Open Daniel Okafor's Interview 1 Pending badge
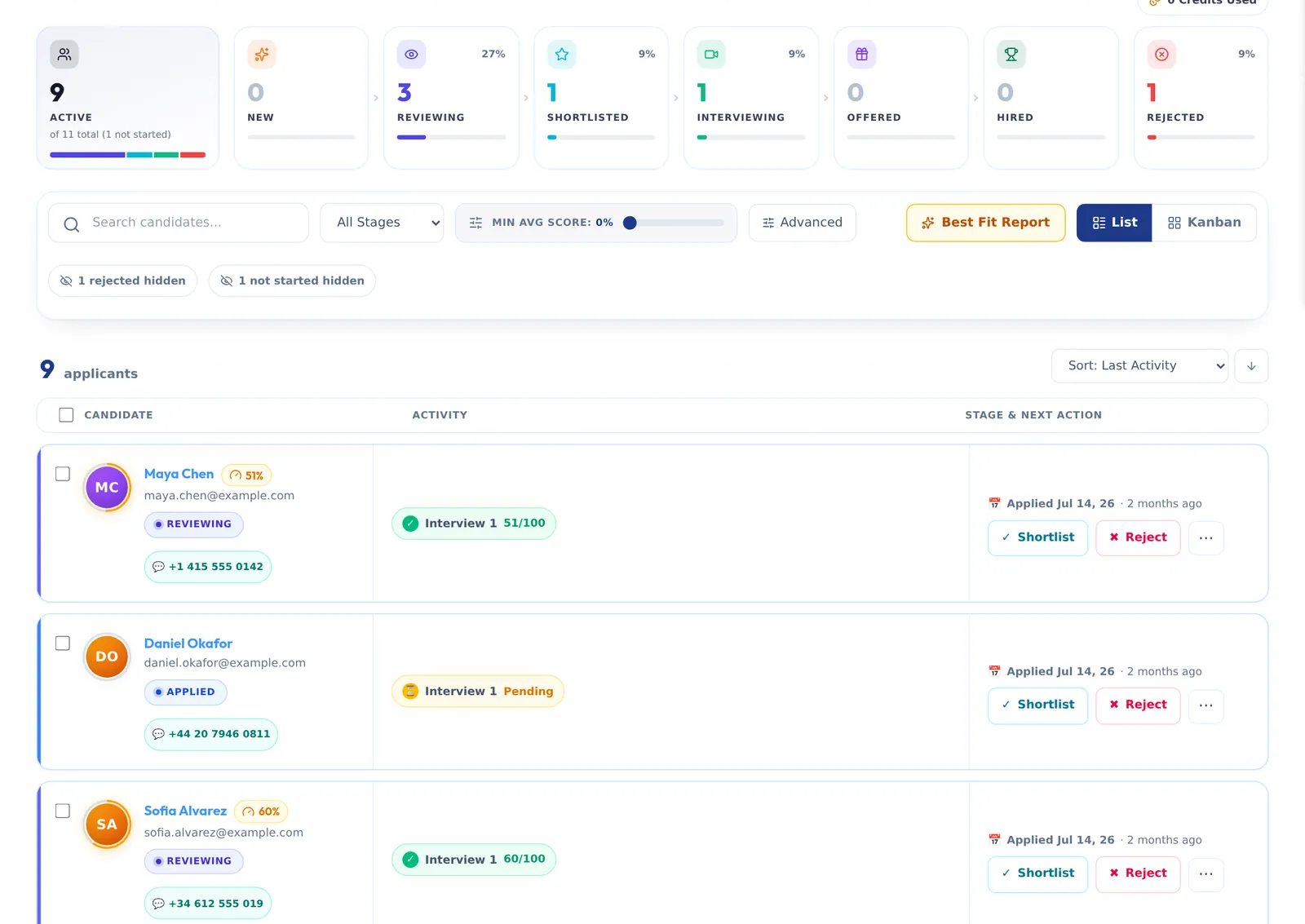The height and width of the screenshot is (924, 1305). [x=478, y=692]
